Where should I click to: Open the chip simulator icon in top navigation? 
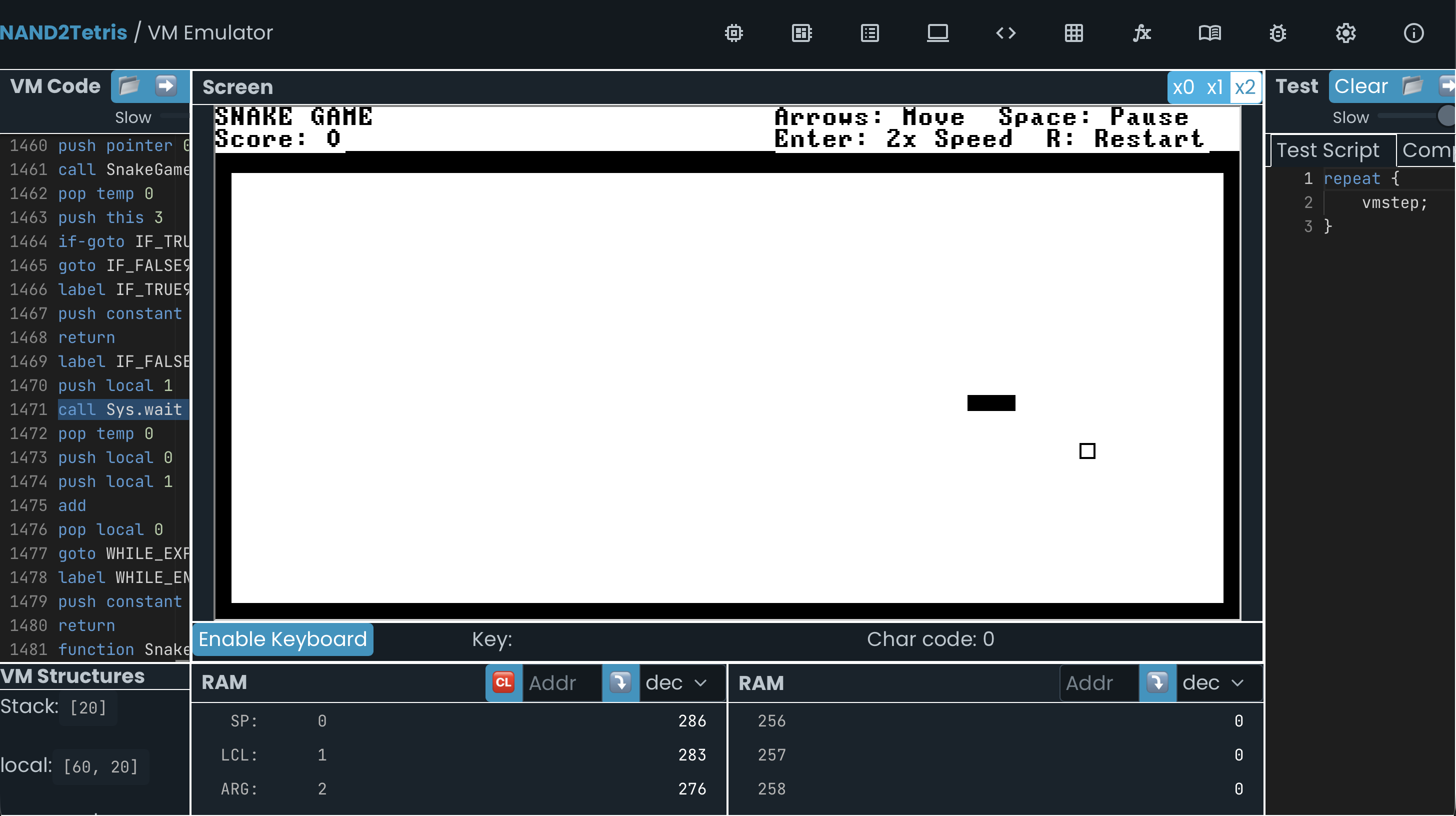733,33
